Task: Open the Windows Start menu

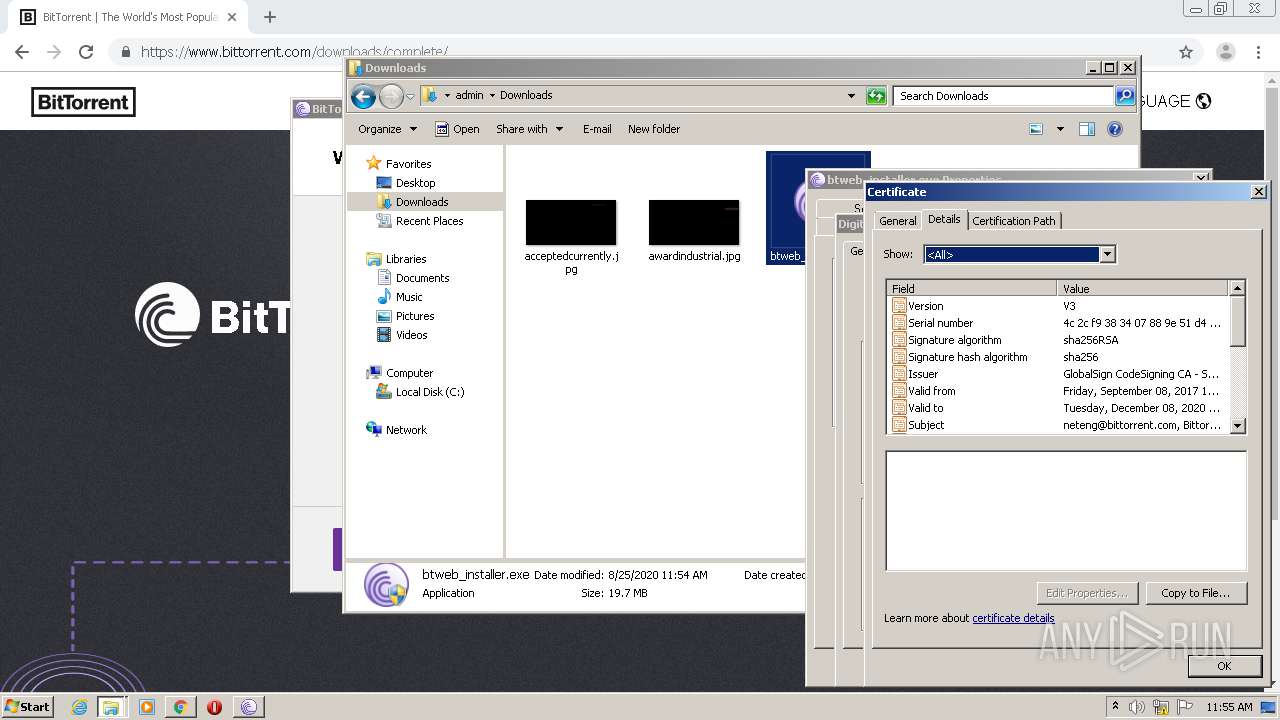Action: pyautogui.click(x=27, y=706)
